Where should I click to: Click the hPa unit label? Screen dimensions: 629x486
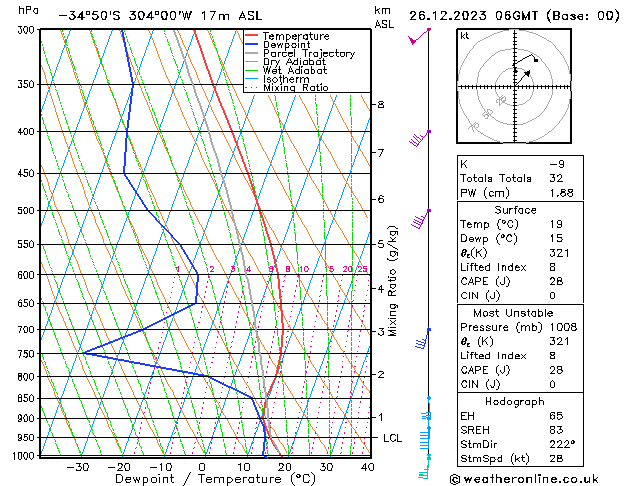pyautogui.click(x=28, y=11)
